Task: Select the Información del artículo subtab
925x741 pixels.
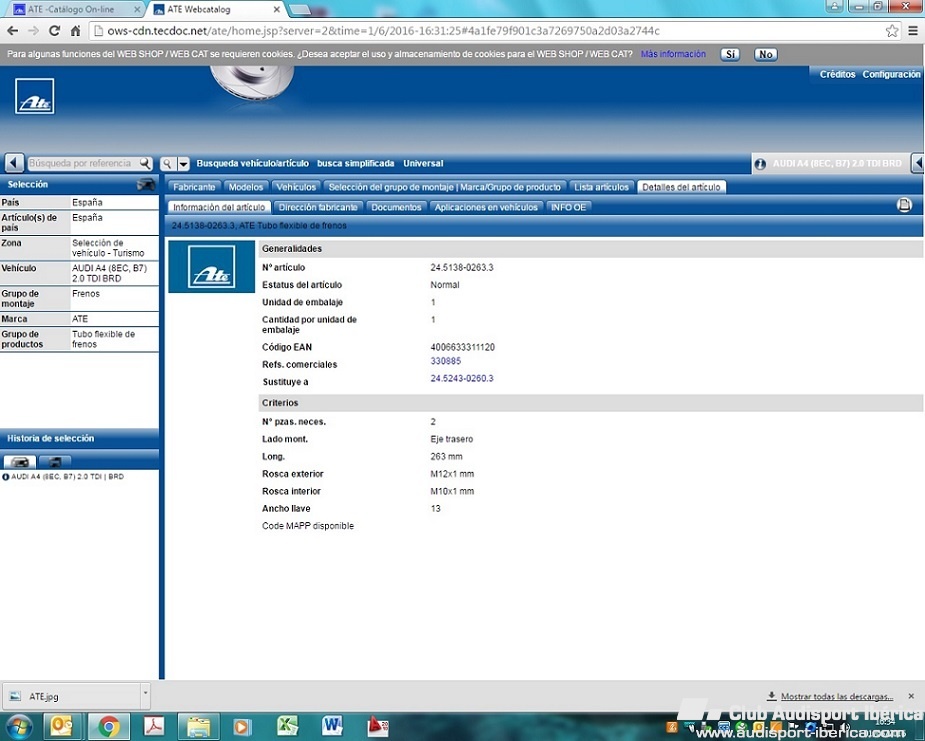Action: pos(219,207)
